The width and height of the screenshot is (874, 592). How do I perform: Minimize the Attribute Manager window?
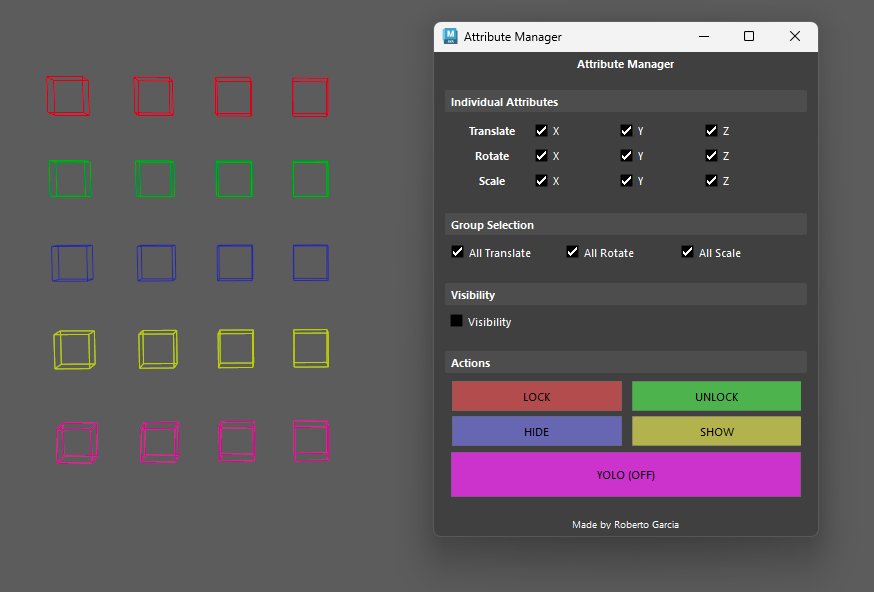pyautogui.click(x=704, y=36)
